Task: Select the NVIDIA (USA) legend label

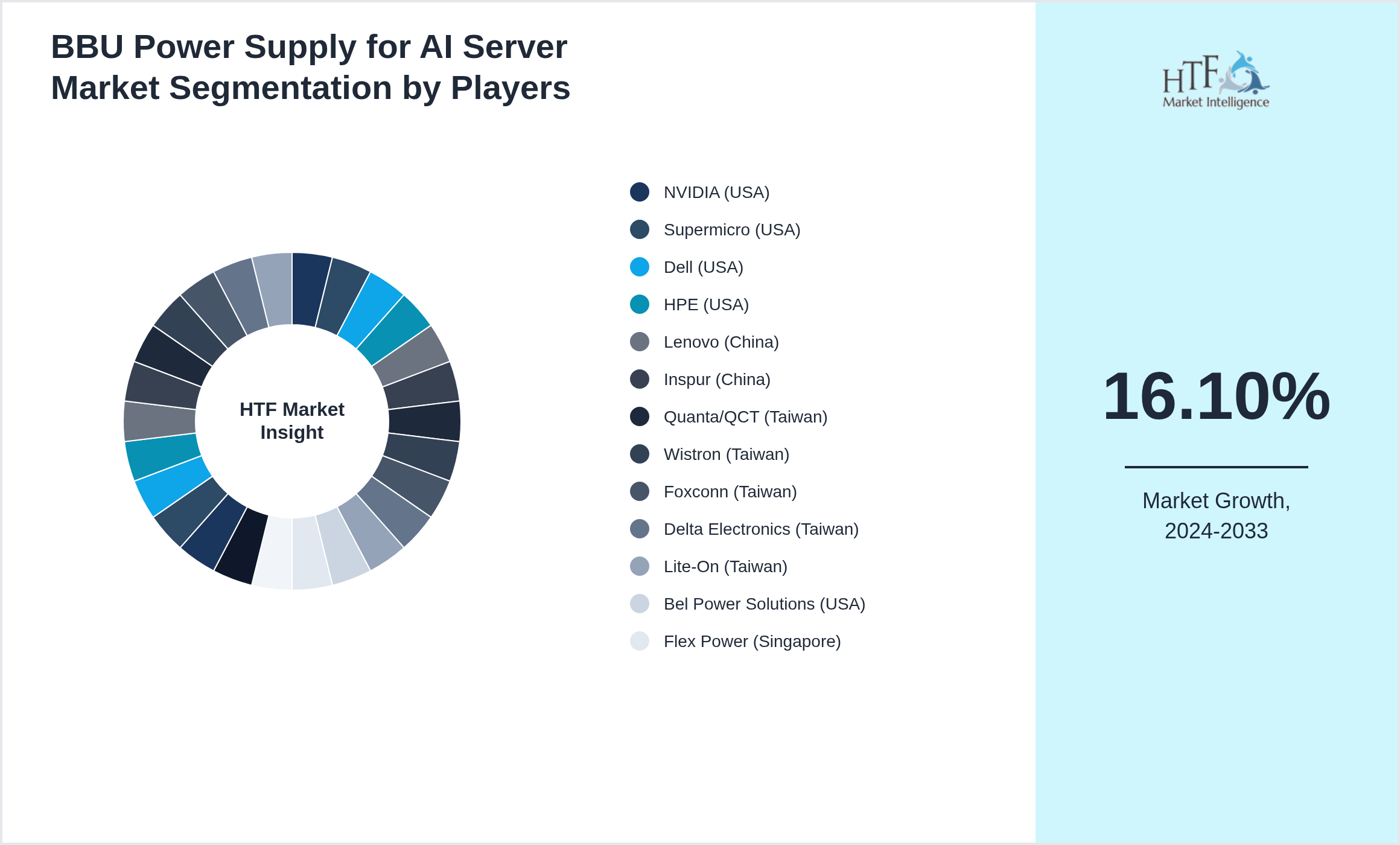Action: [716, 193]
